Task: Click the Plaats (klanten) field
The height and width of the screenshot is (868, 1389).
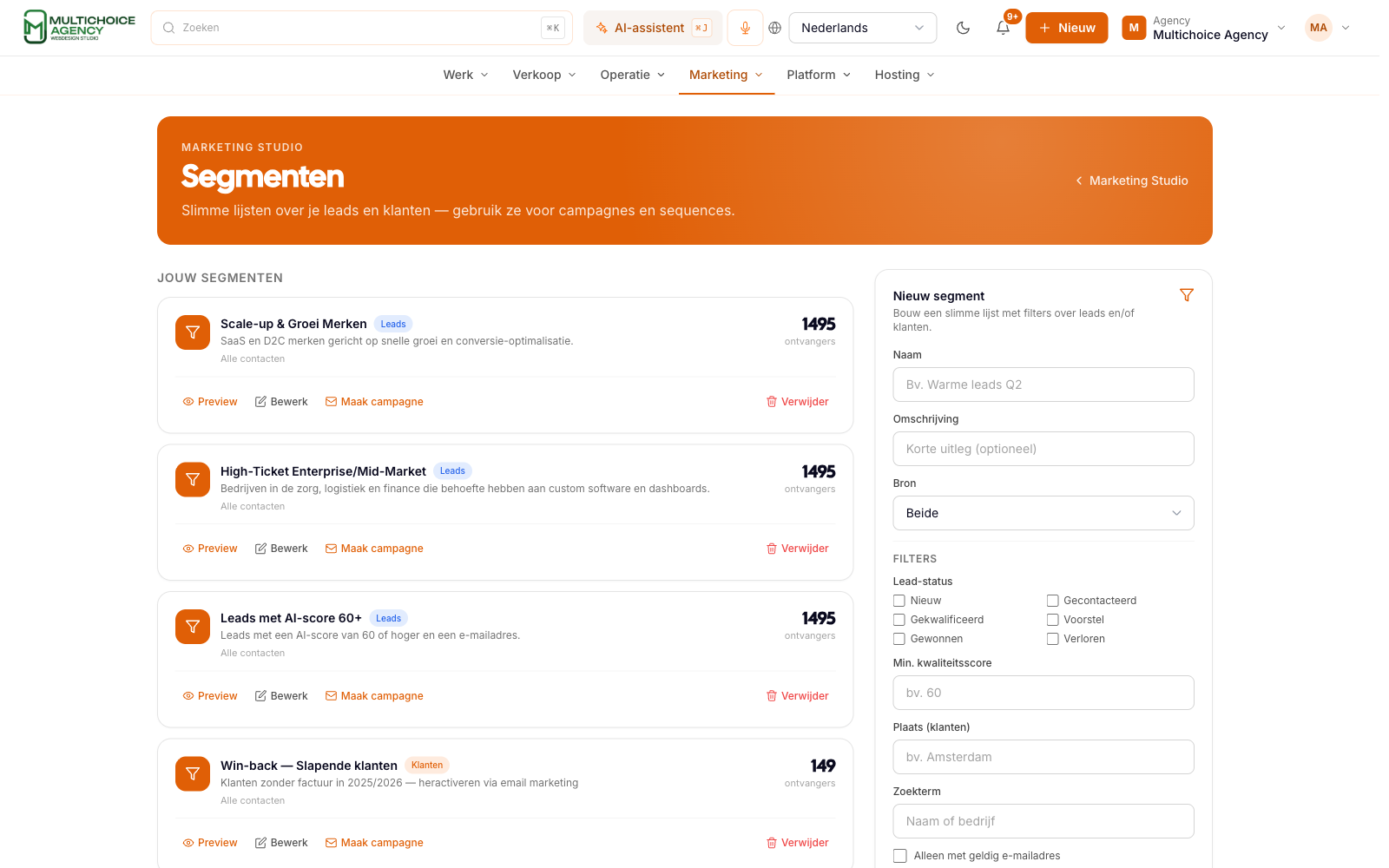Action: tap(1043, 757)
